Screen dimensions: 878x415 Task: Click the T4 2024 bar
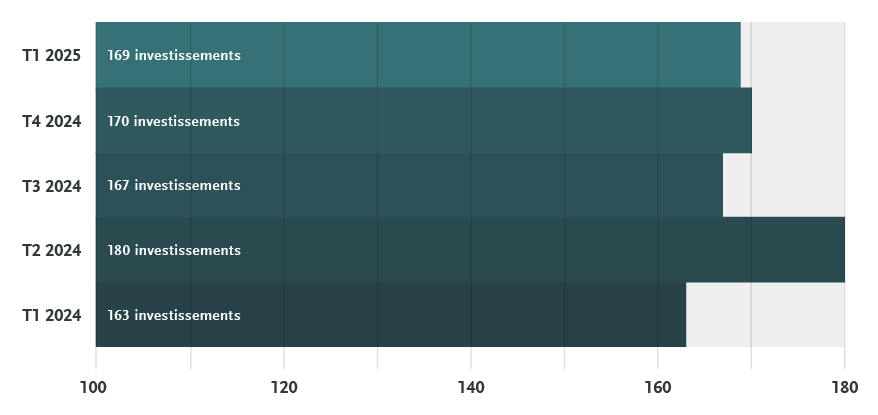[424, 120]
